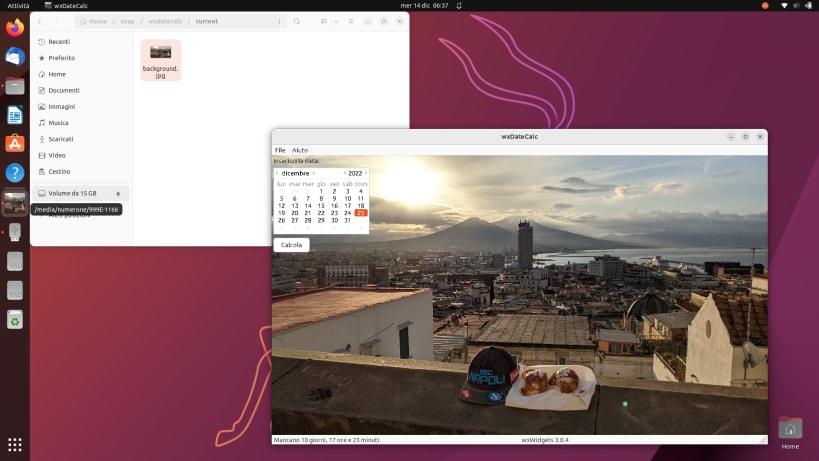Open the Home desktop folder icon

pos(790,433)
